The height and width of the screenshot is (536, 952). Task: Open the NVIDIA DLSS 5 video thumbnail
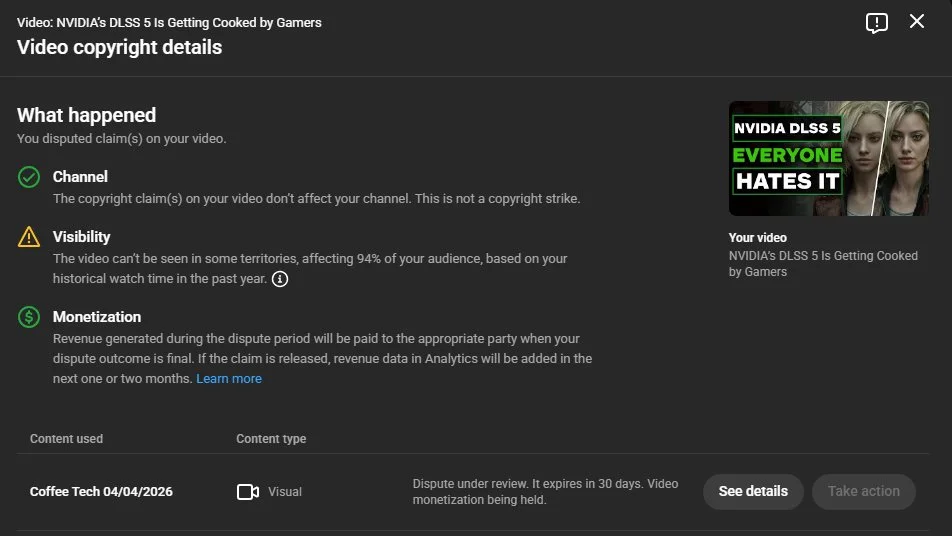[x=828, y=158]
